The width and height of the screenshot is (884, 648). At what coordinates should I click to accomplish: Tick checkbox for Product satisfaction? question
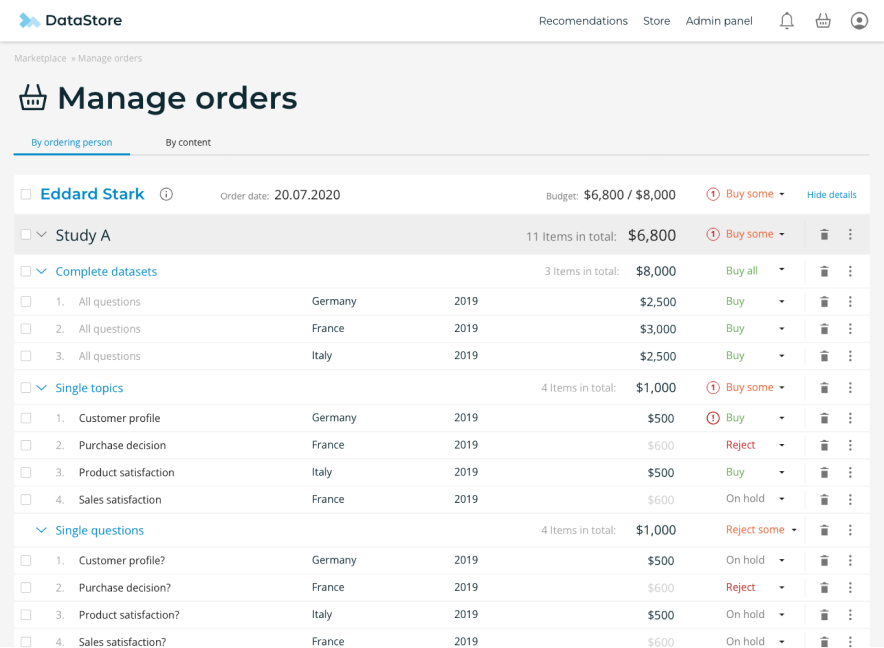(x=26, y=615)
